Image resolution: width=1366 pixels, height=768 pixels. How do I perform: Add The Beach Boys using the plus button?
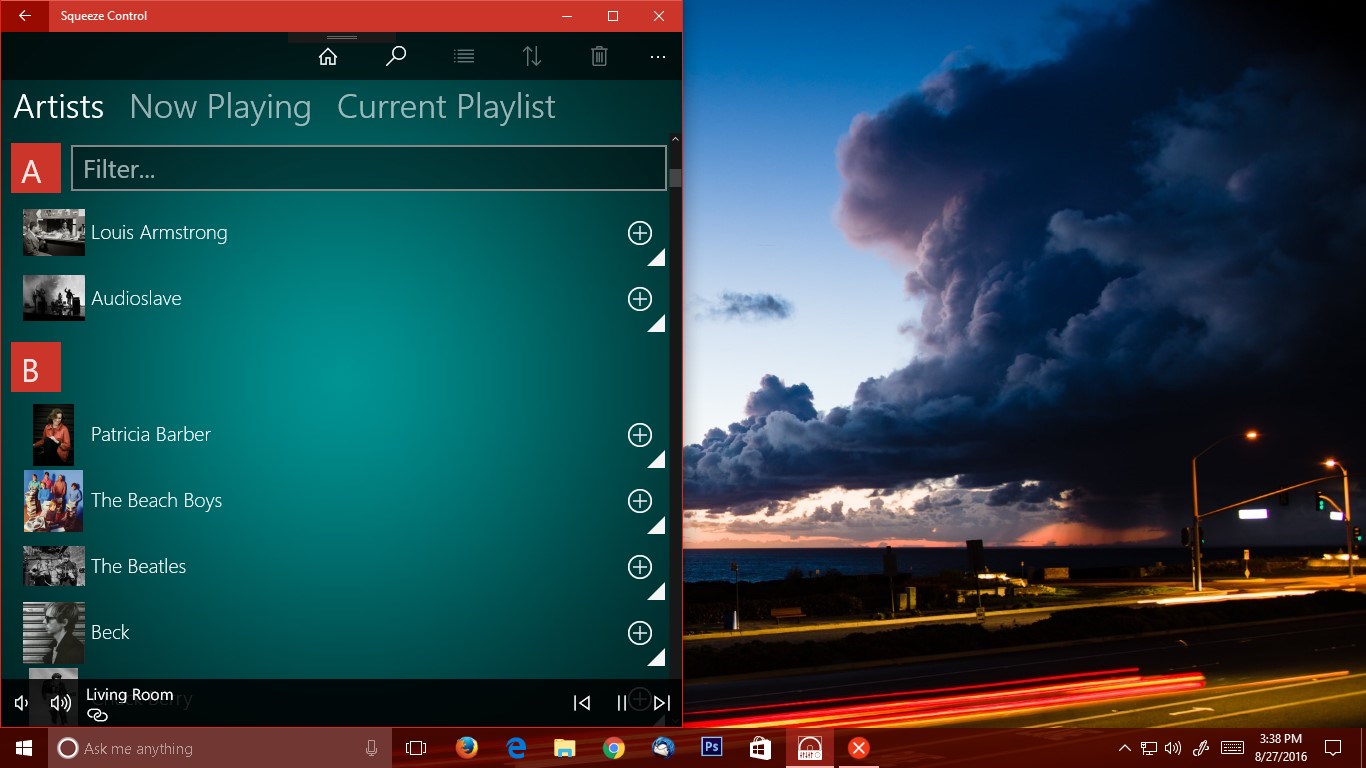640,501
